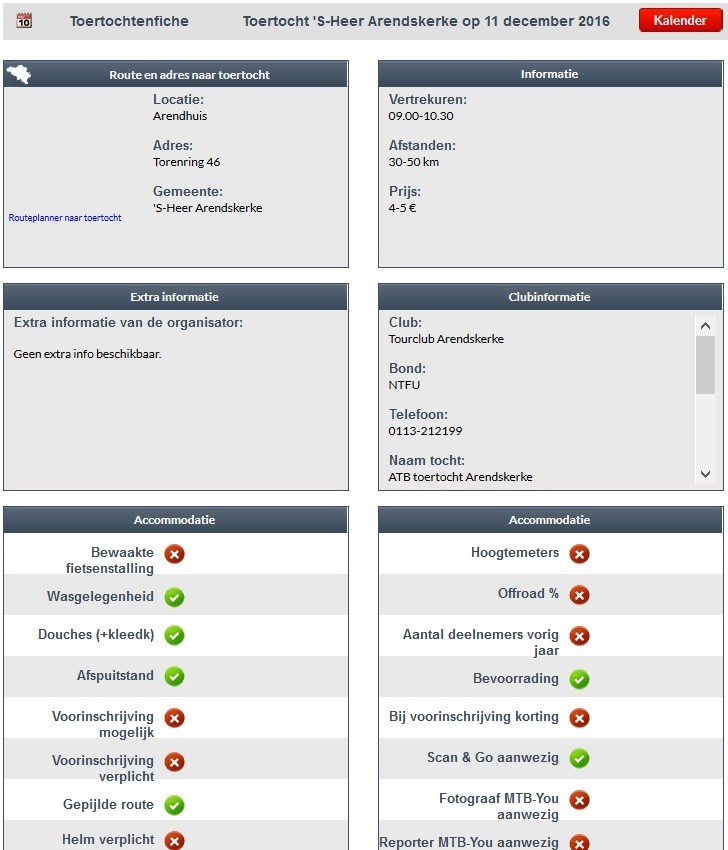Viewport: 728px width, 850px height.
Task: Click the green check beside Wasgelegenheid
Action: (174, 597)
